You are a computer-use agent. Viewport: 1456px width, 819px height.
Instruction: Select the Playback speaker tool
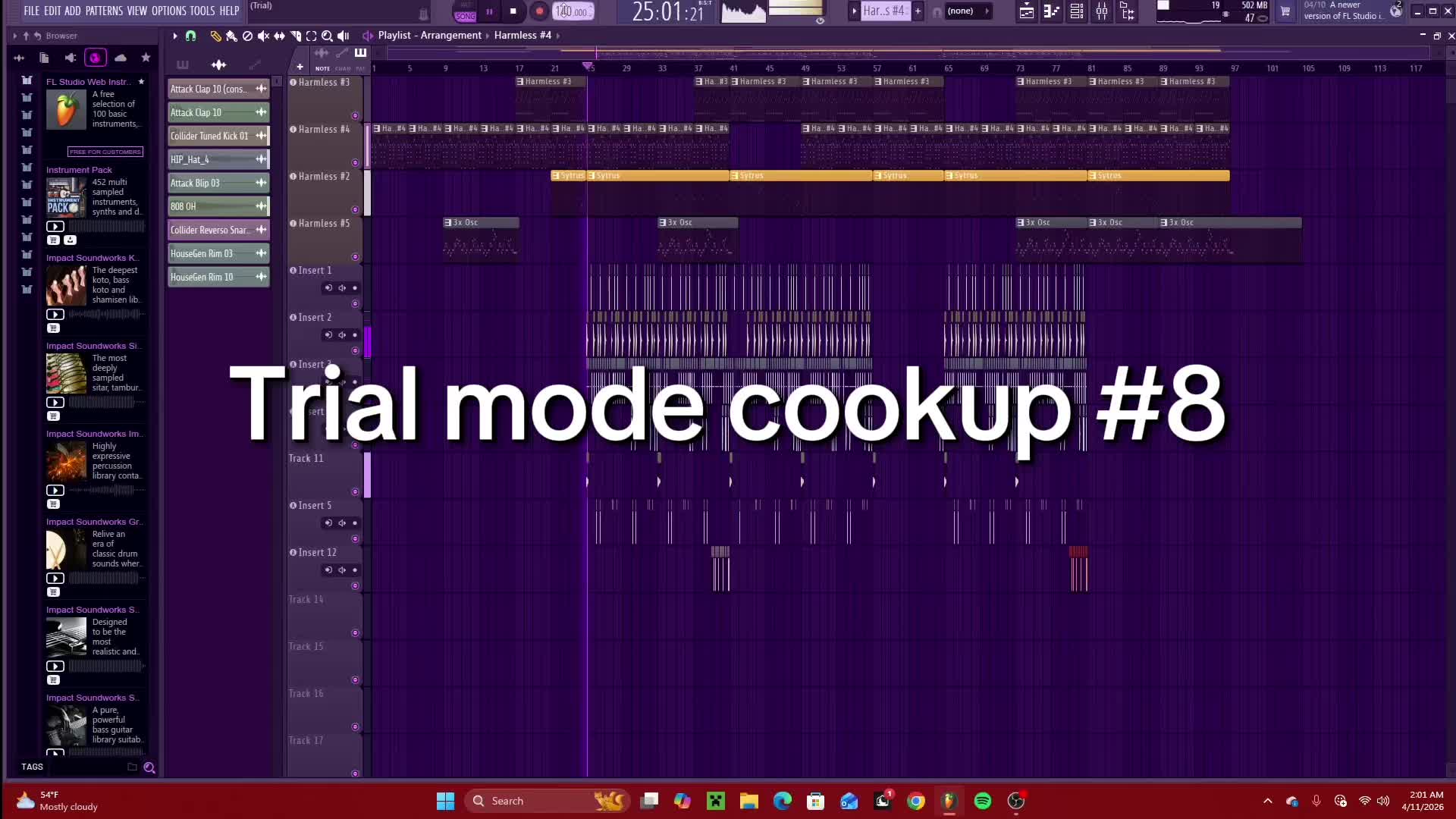pyautogui.click(x=344, y=36)
